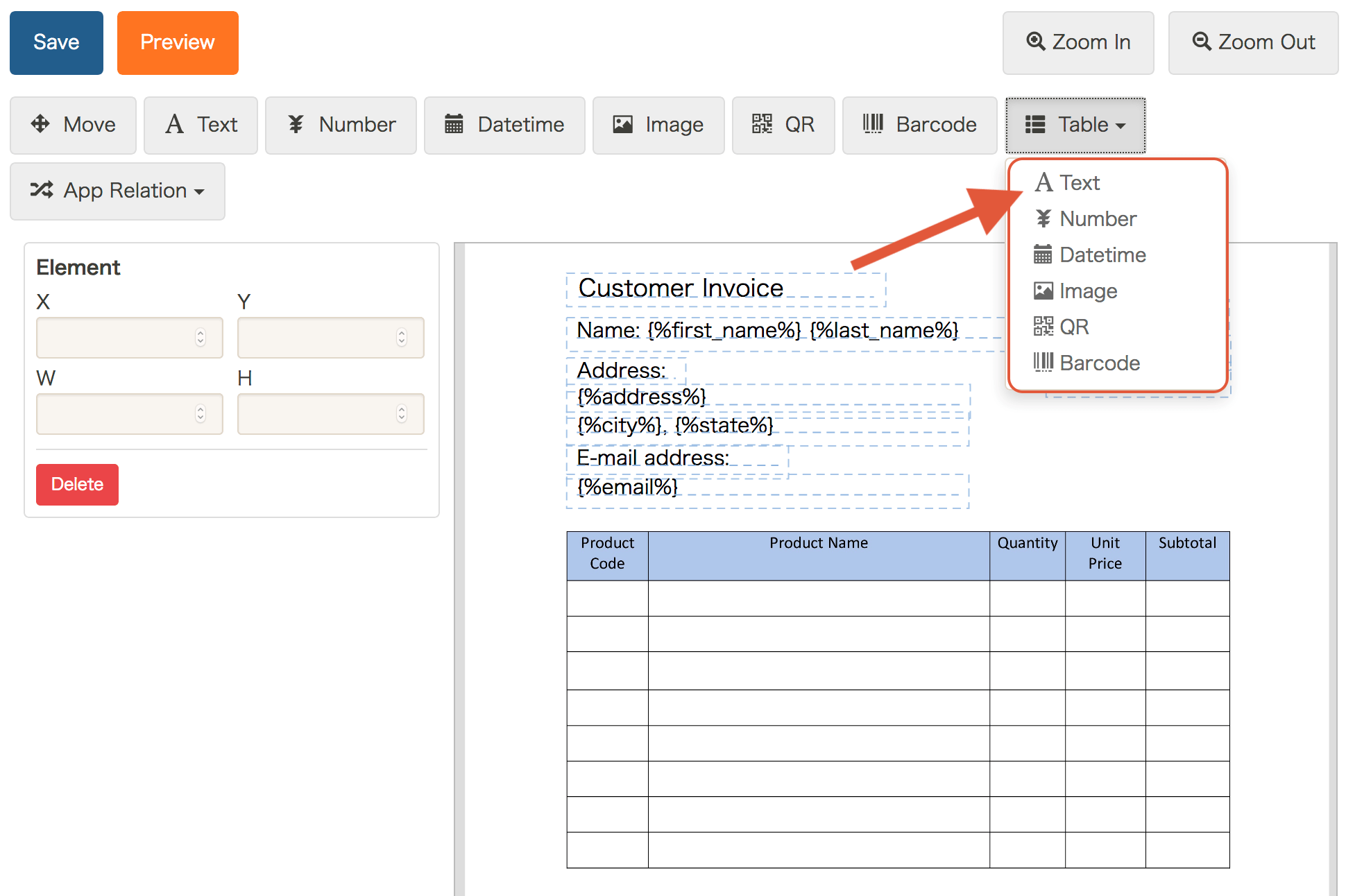1346x896 pixels.
Task: Select the Customer Invoice text element
Action: [x=680, y=288]
